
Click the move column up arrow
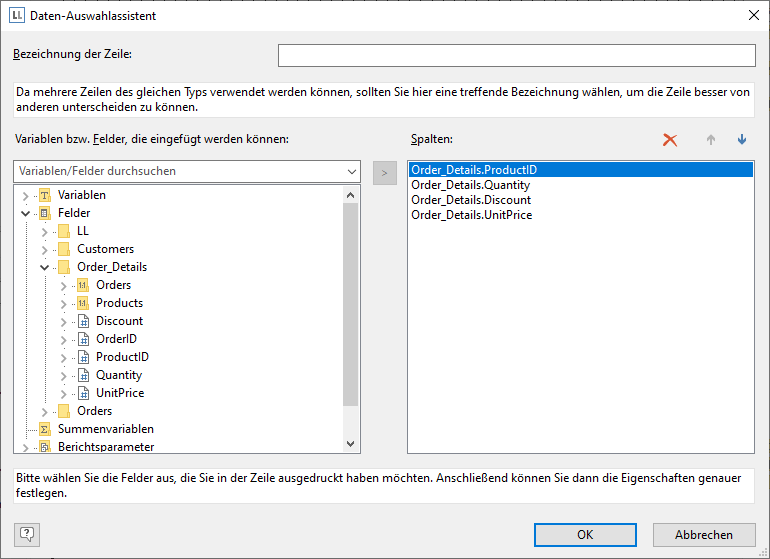711,140
